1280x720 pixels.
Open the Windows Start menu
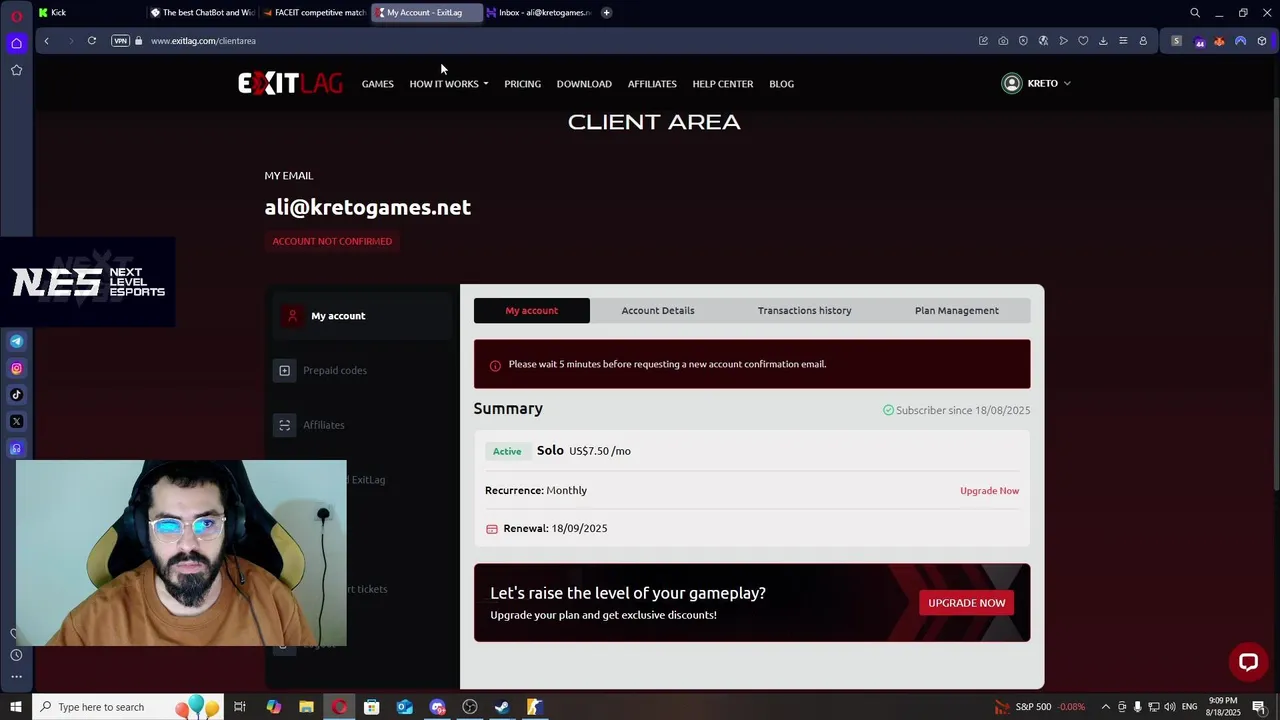tap(15, 707)
